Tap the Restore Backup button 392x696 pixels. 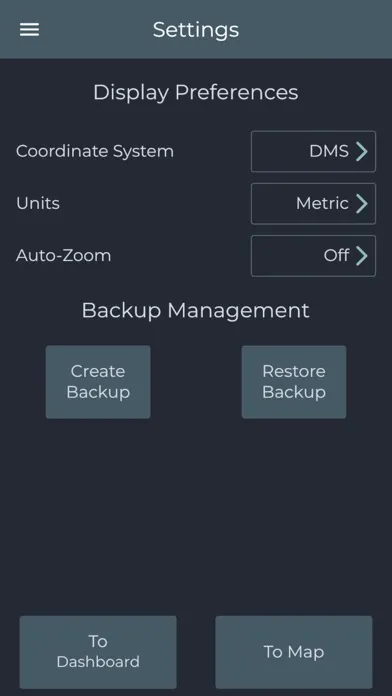point(294,382)
